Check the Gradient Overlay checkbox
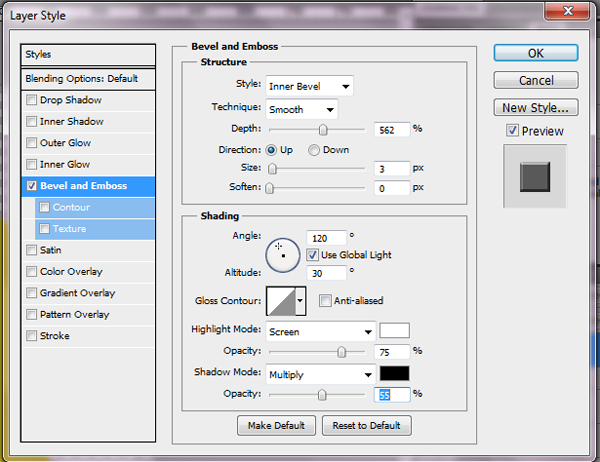 pos(31,293)
